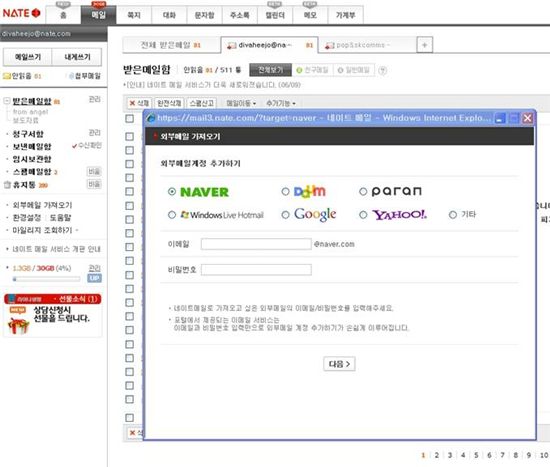Open the 보낸메일함 folder
The image size is (550, 467).
(32, 147)
